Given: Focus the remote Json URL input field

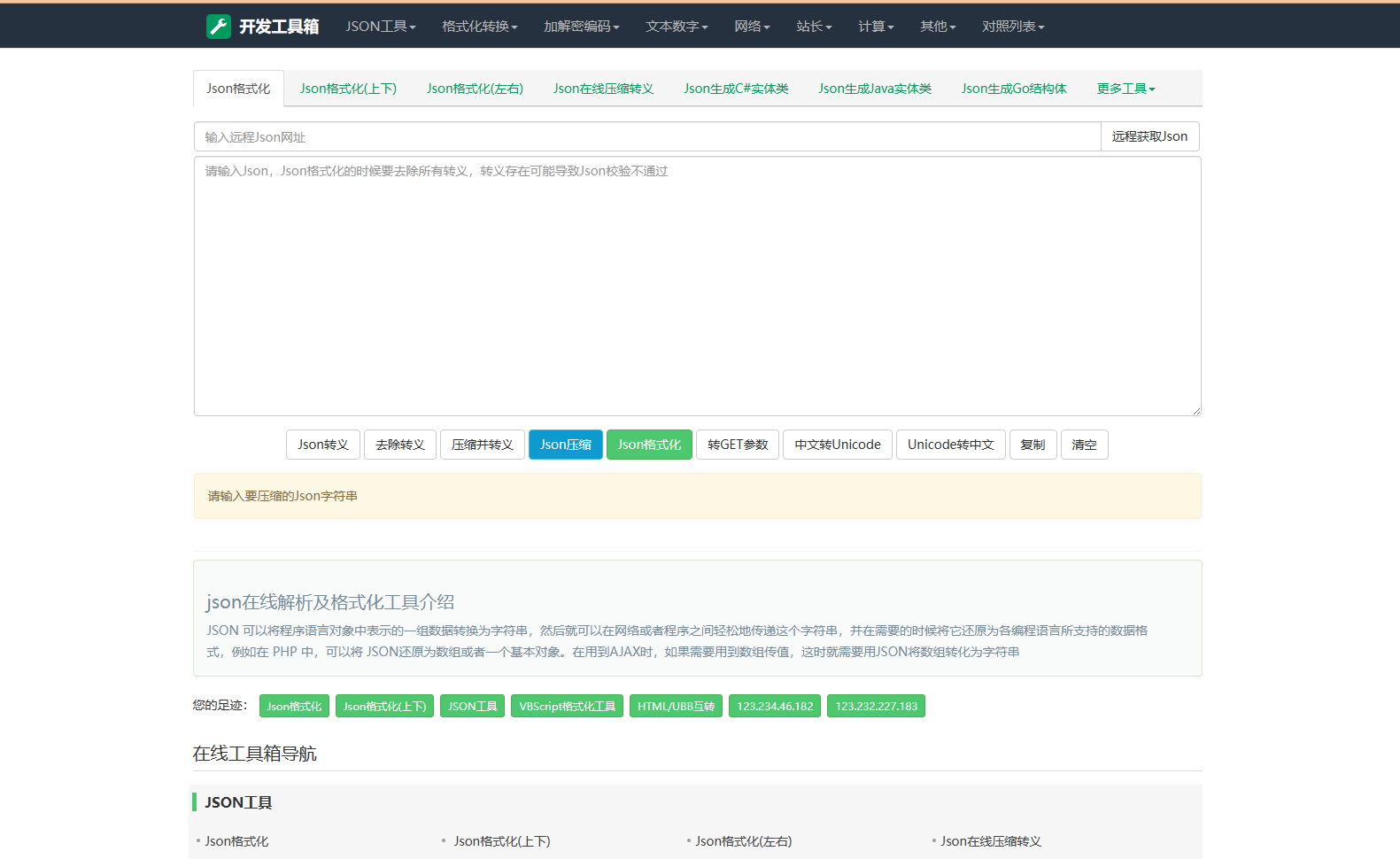Looking at the screenshot, I should pos(647,136).
